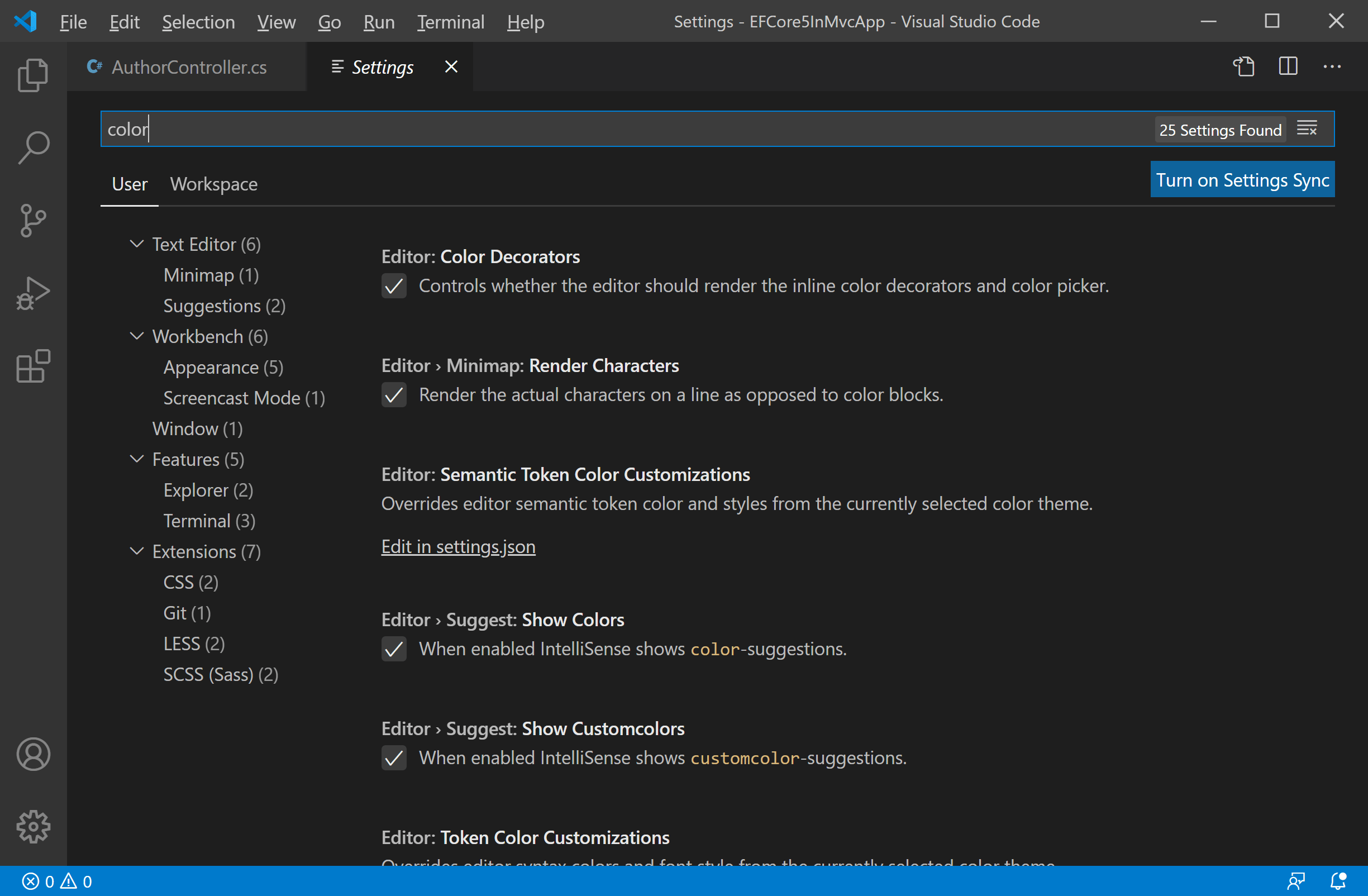Open the Source Control panel icon

click(x=33, y=221)
